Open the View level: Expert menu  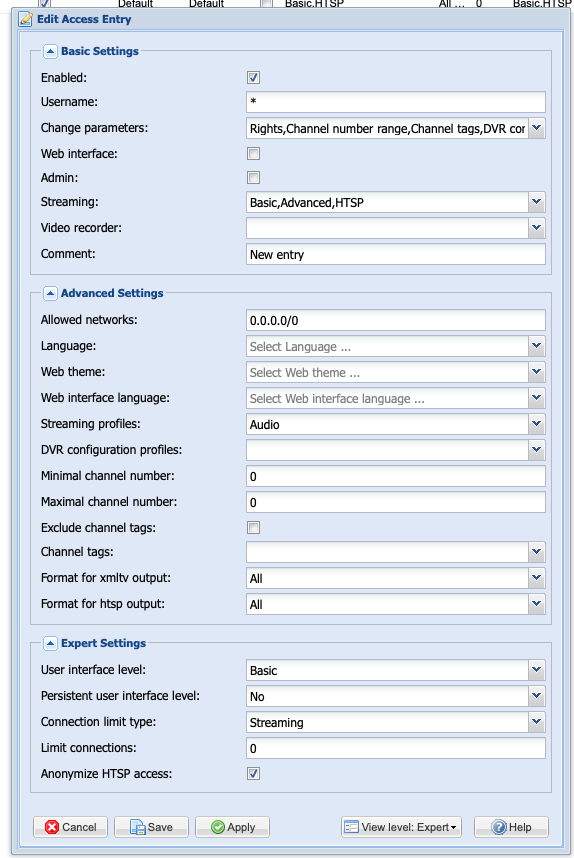(401, 827)
